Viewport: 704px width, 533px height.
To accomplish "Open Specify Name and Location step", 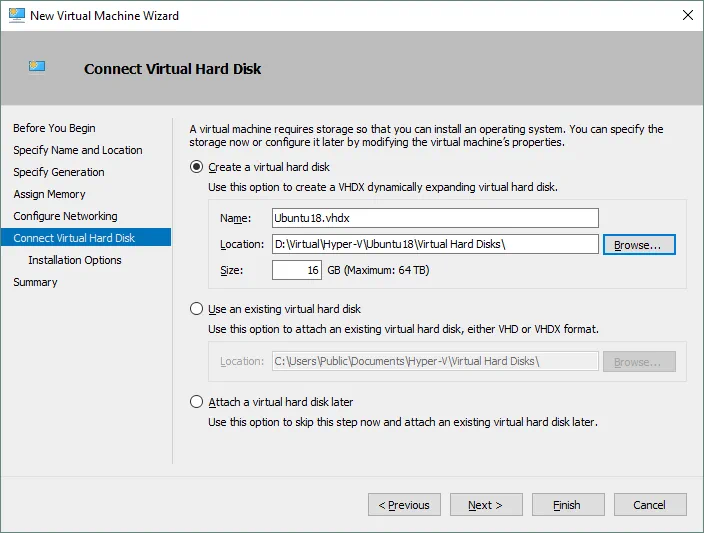I will 77,150.
